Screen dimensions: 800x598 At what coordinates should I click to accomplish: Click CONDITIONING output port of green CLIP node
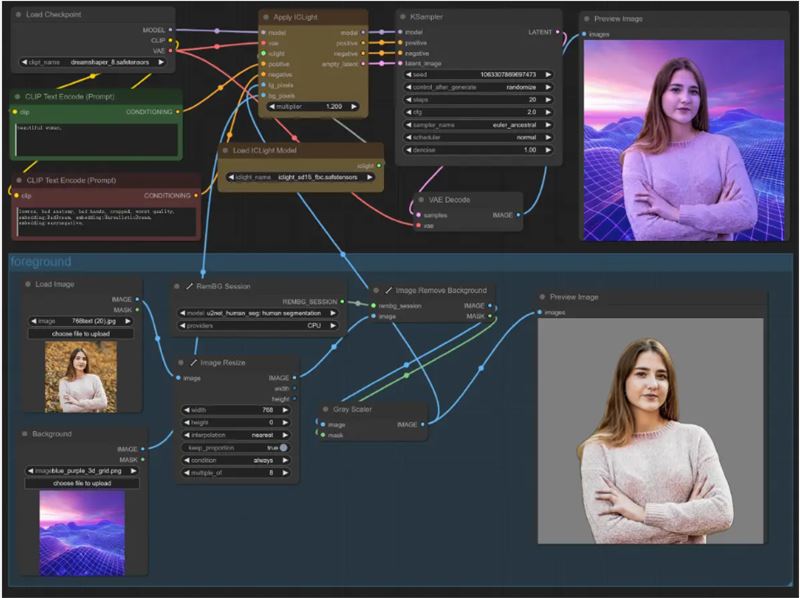[178, 112]
